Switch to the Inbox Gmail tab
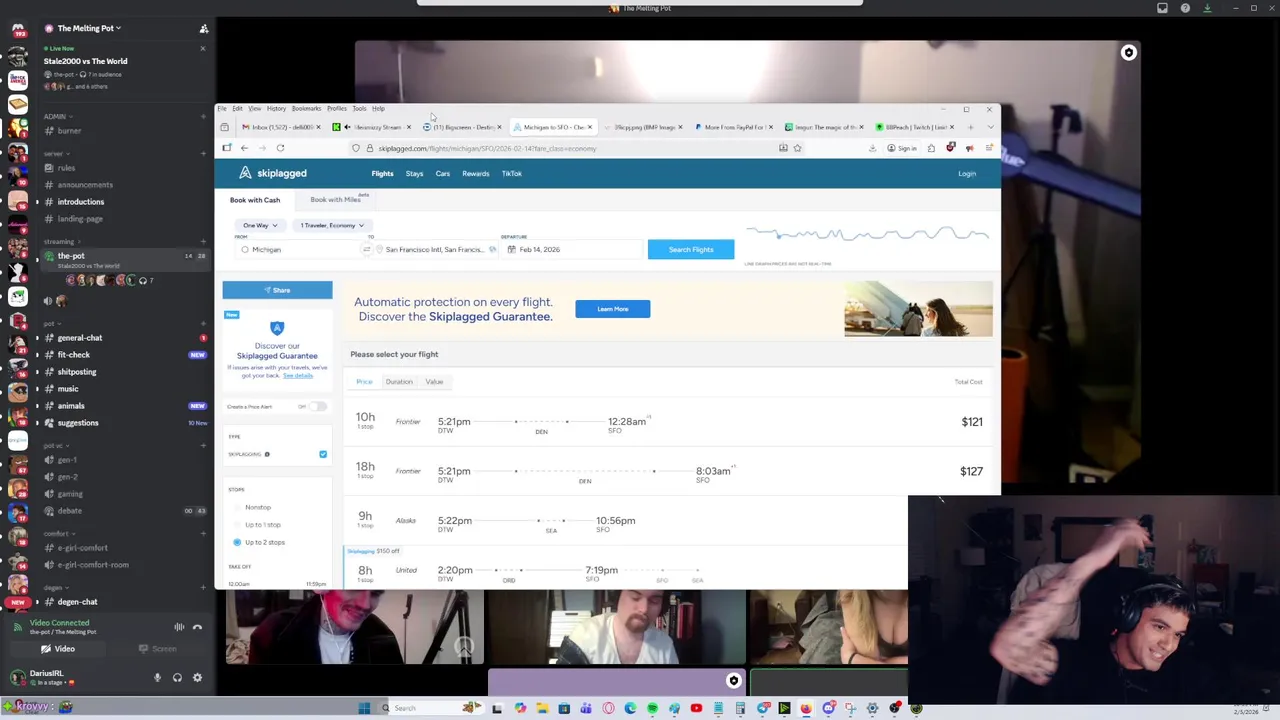Image resolution: width=1280 pixels, height=720 pixels. click(281, 127)
